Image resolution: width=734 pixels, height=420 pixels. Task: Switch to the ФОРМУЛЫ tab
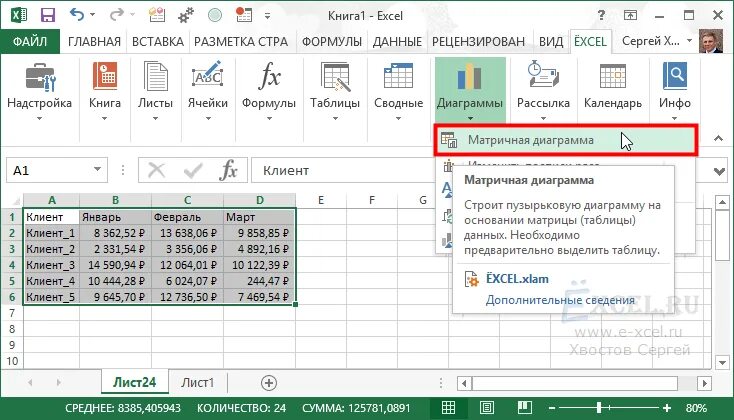click(332, 42)
